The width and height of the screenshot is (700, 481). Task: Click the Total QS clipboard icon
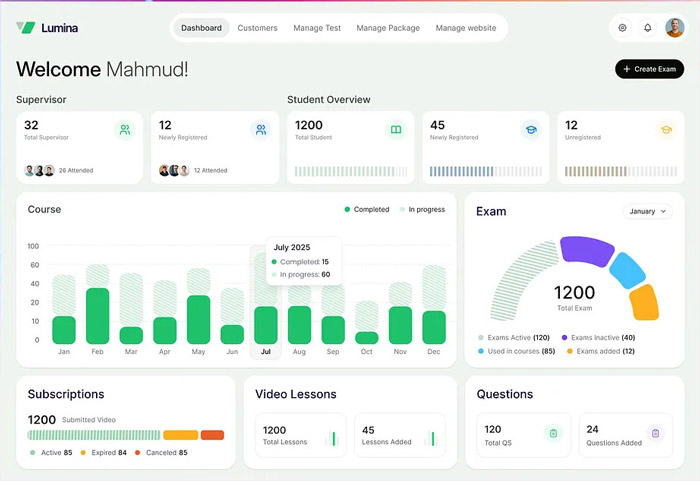pos(552,433)
